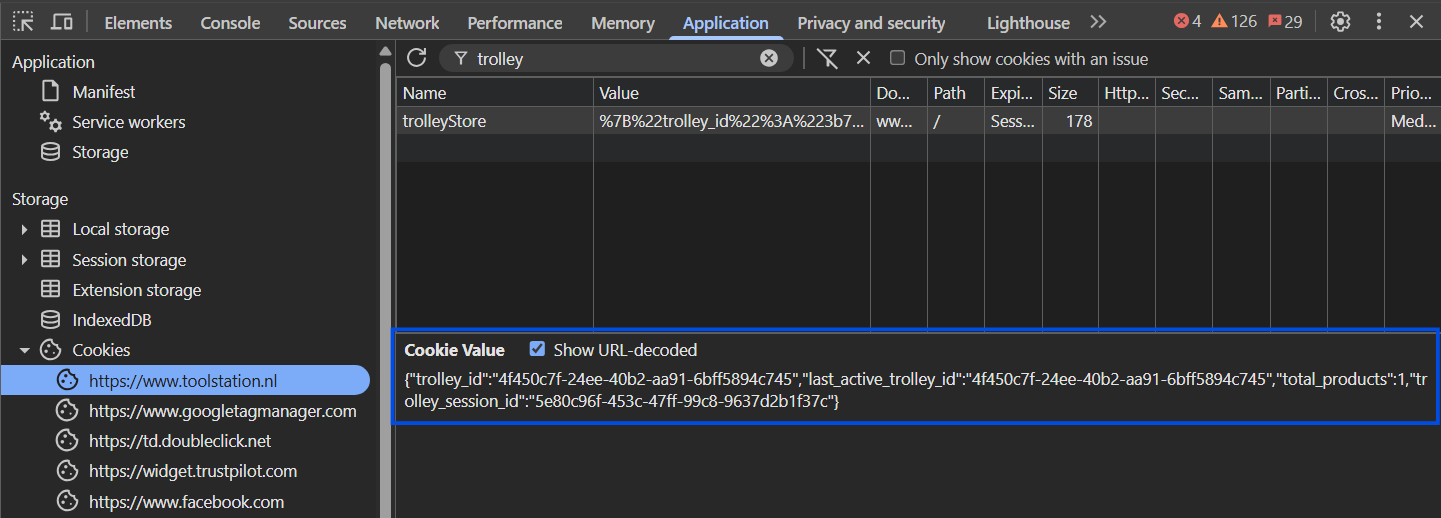Expand the Local storage tree item
The height and width of the screenshot is (518, 1441).
point(25,229)
